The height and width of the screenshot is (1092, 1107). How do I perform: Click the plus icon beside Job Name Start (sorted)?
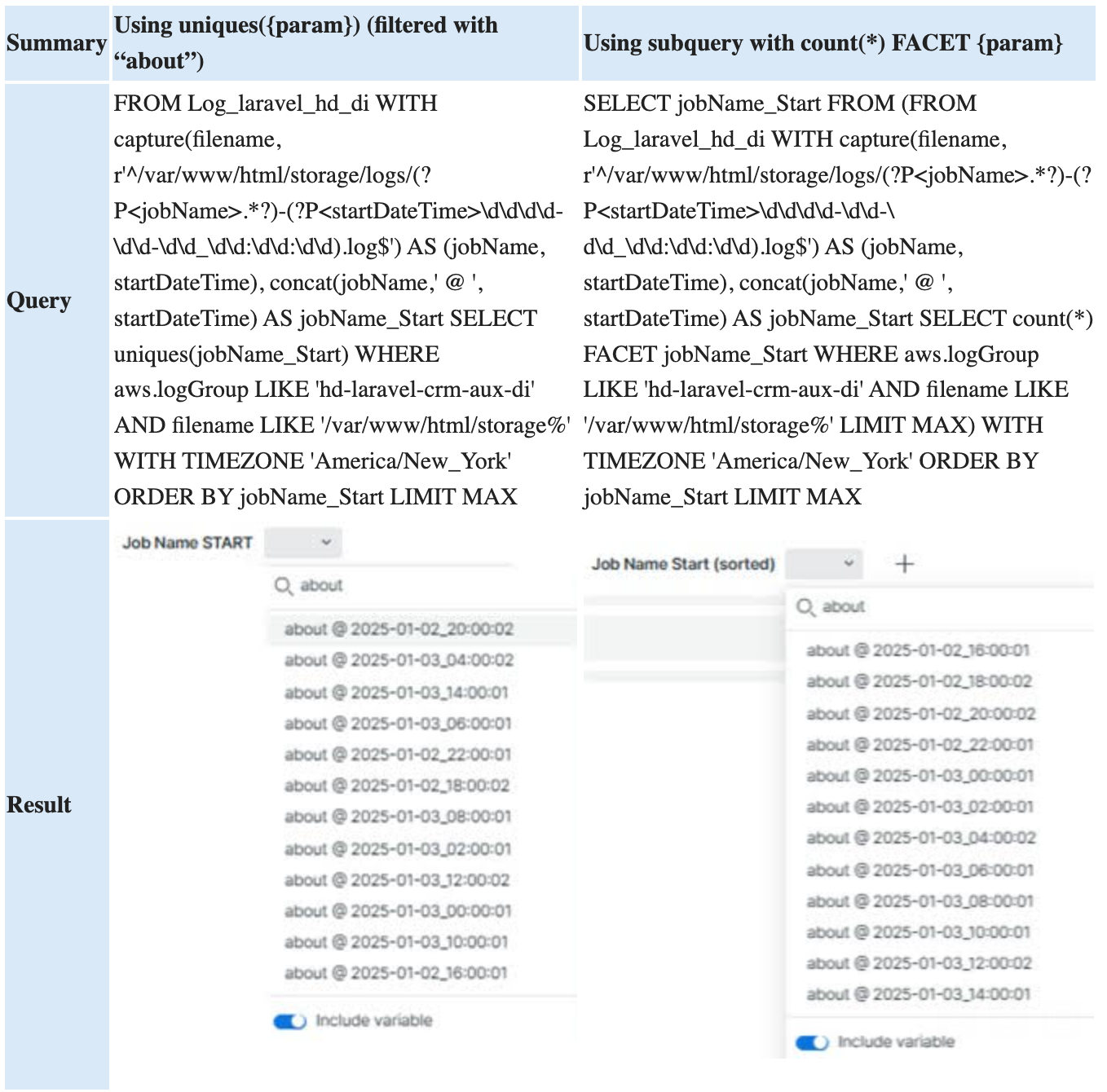coord(904,564)
